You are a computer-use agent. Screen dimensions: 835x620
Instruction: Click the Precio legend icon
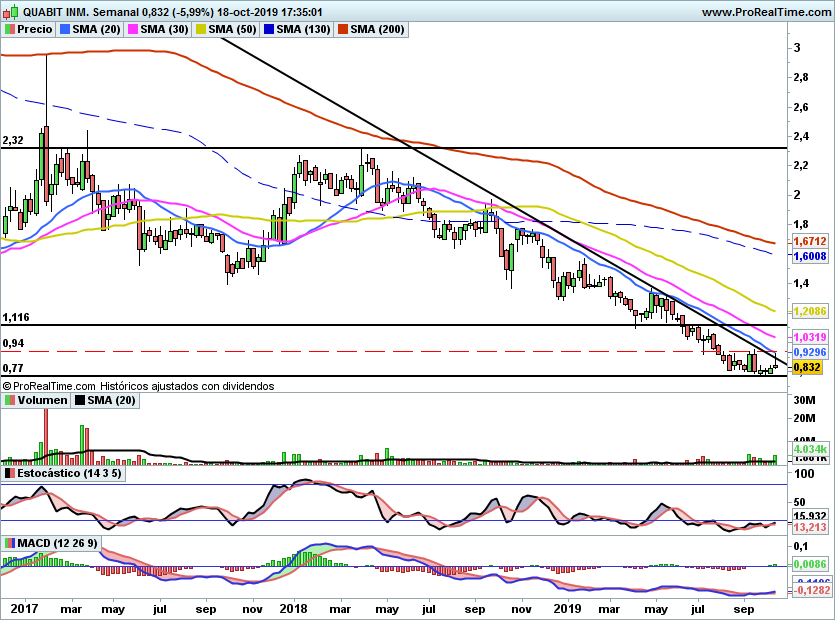point(10,29)
